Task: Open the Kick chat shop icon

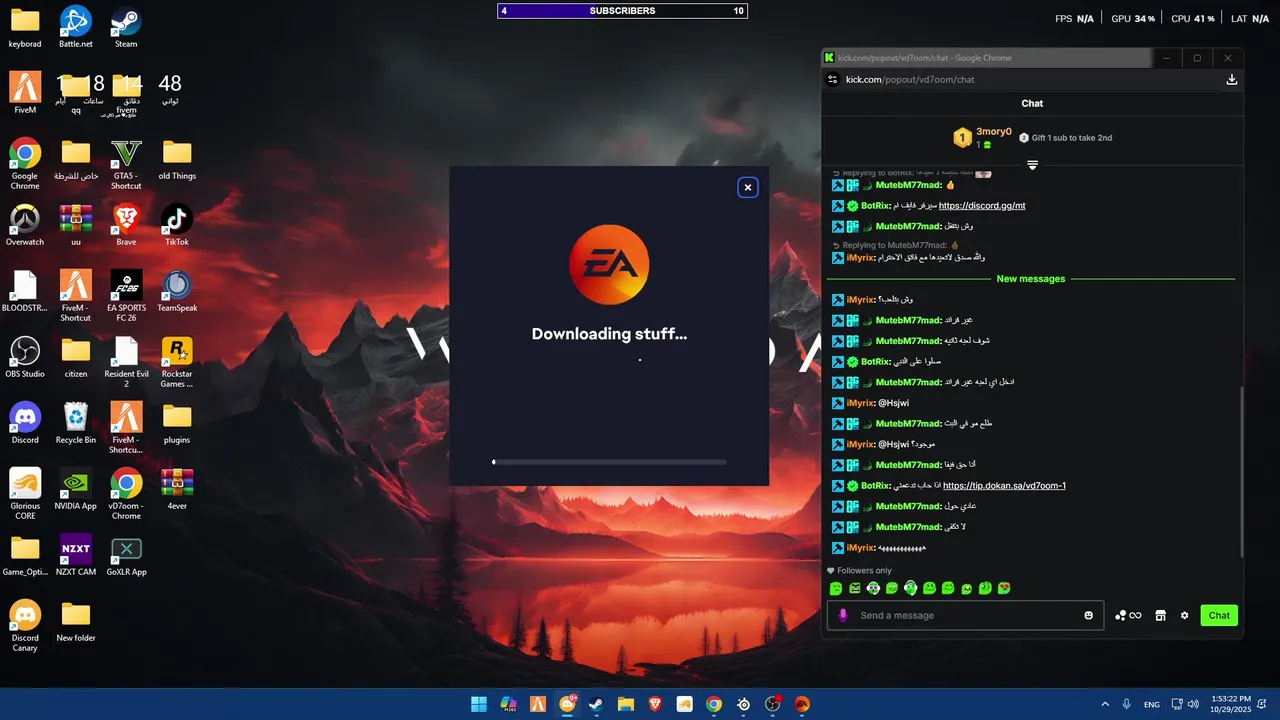Action: pyautogui.click(x=1160, y=615)
